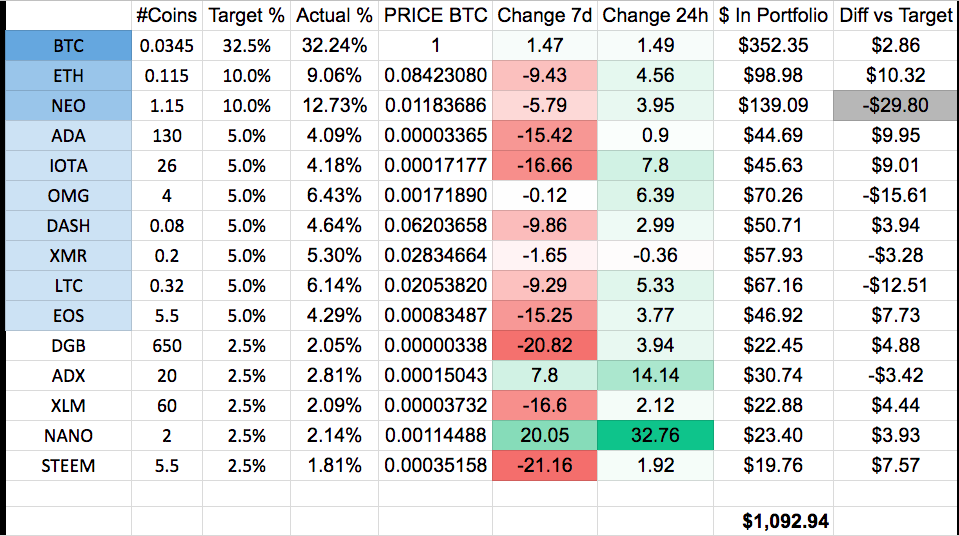Click the NEO coin name cell
The image size is (959, 536).
click(68, 105)
